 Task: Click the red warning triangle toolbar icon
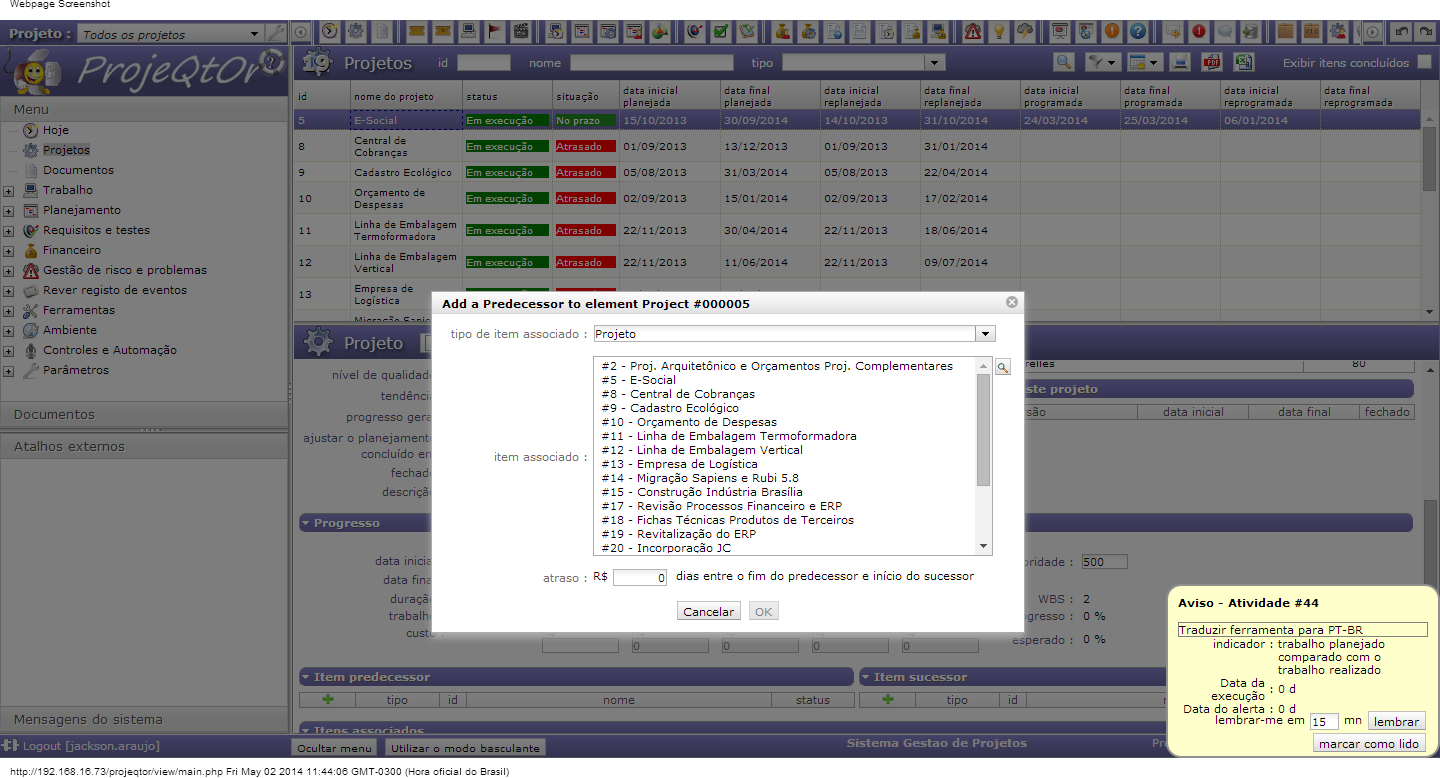(972, 32)
